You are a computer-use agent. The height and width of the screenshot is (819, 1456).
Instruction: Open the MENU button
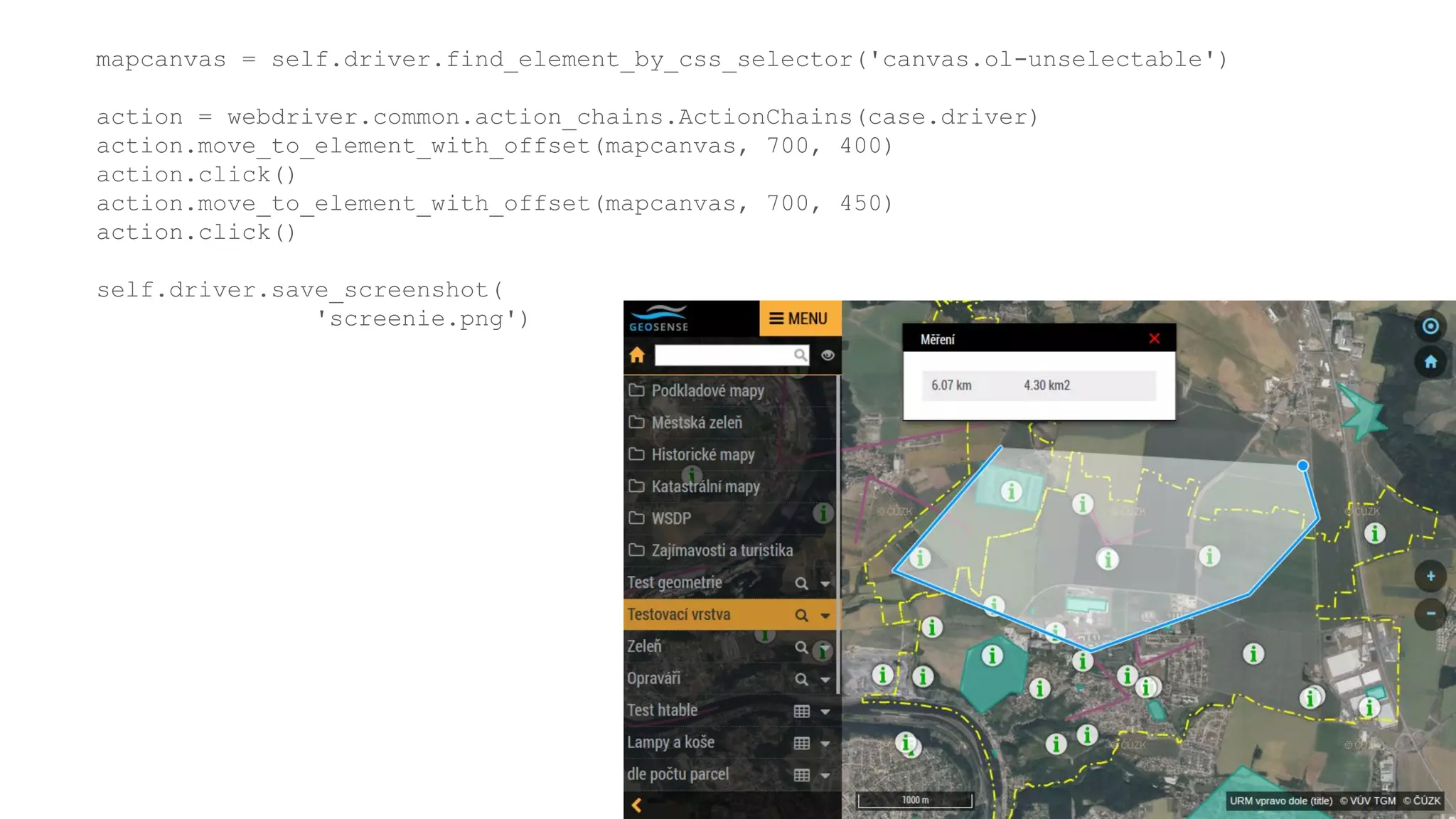tap(799, 318)
